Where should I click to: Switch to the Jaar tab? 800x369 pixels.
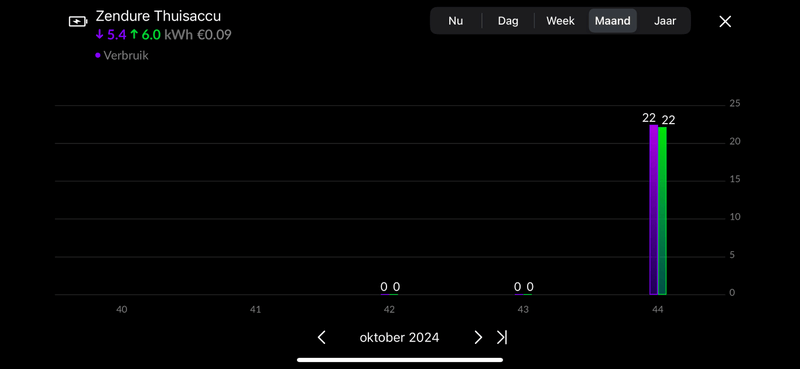[665, 21]
